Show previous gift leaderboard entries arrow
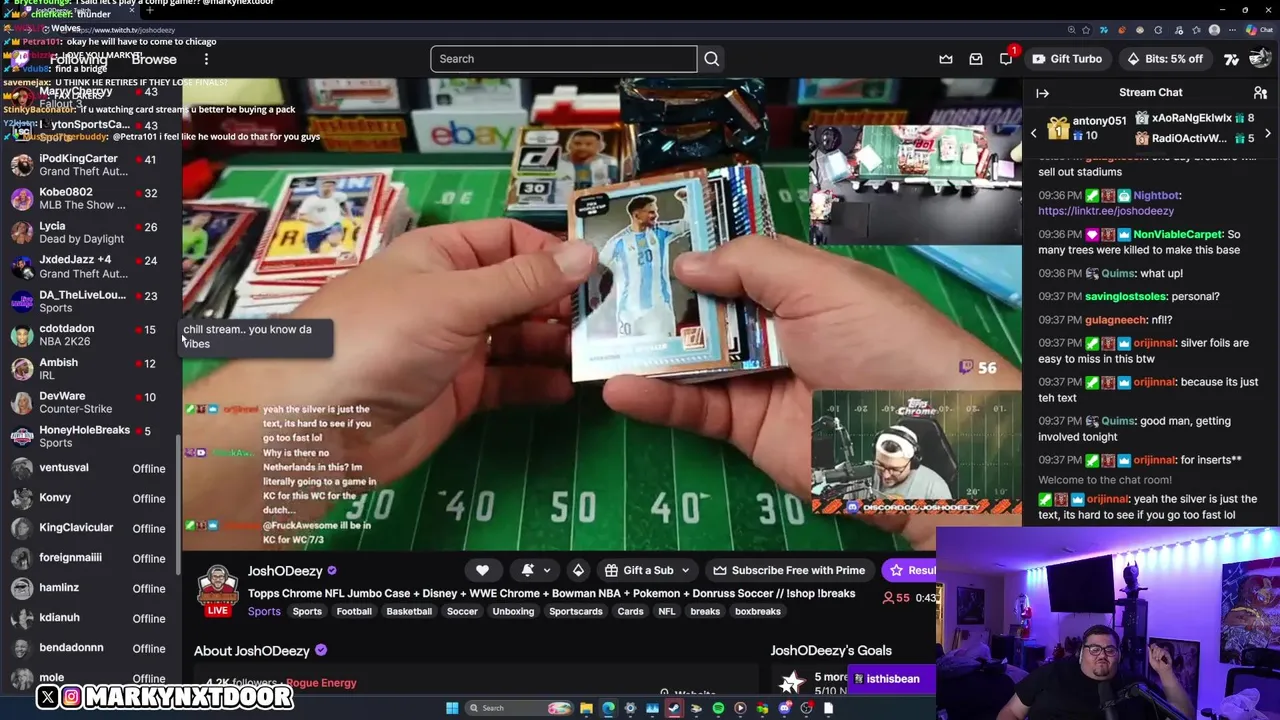 [1034, 133]
